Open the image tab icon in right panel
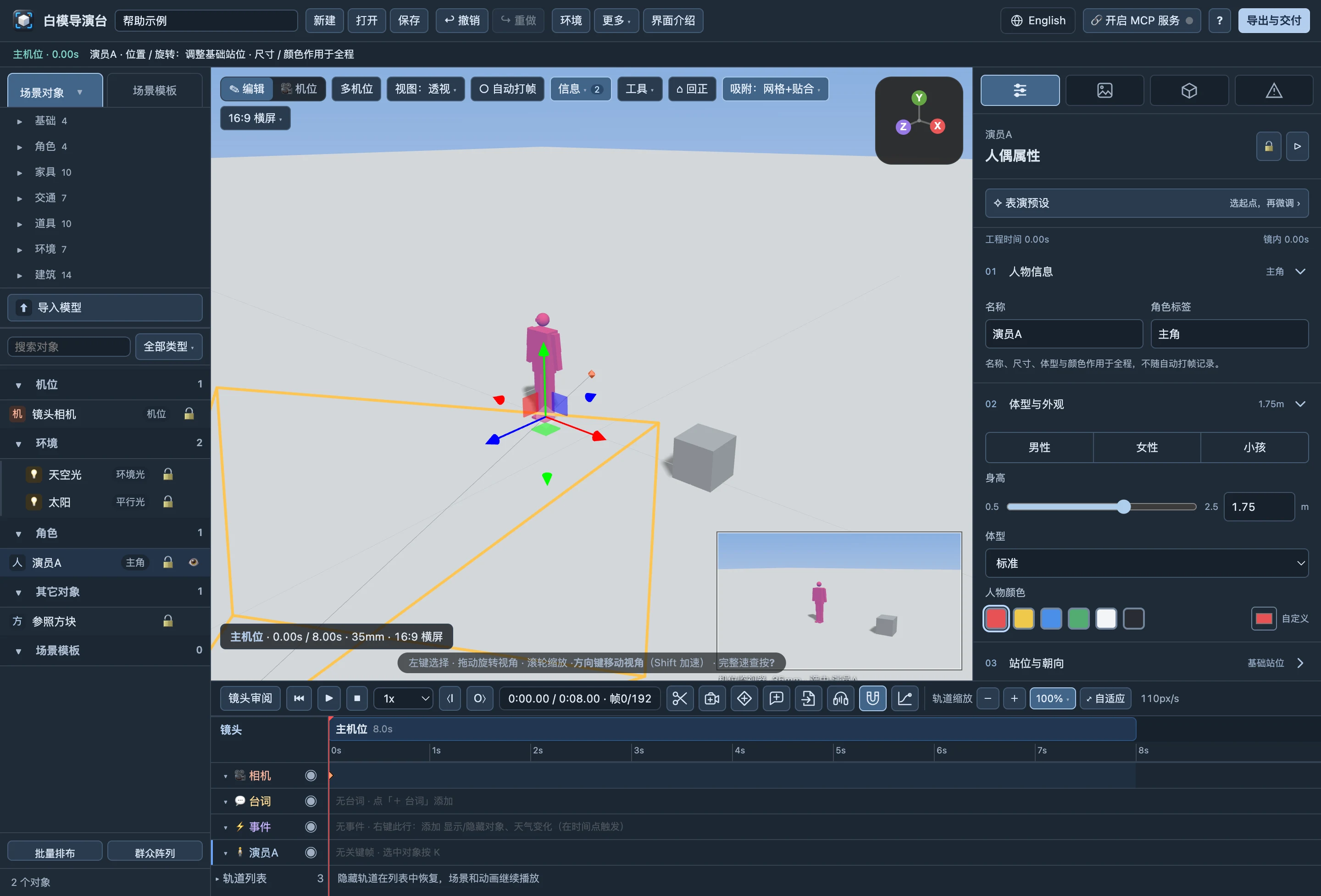 tap(1105, 90)
